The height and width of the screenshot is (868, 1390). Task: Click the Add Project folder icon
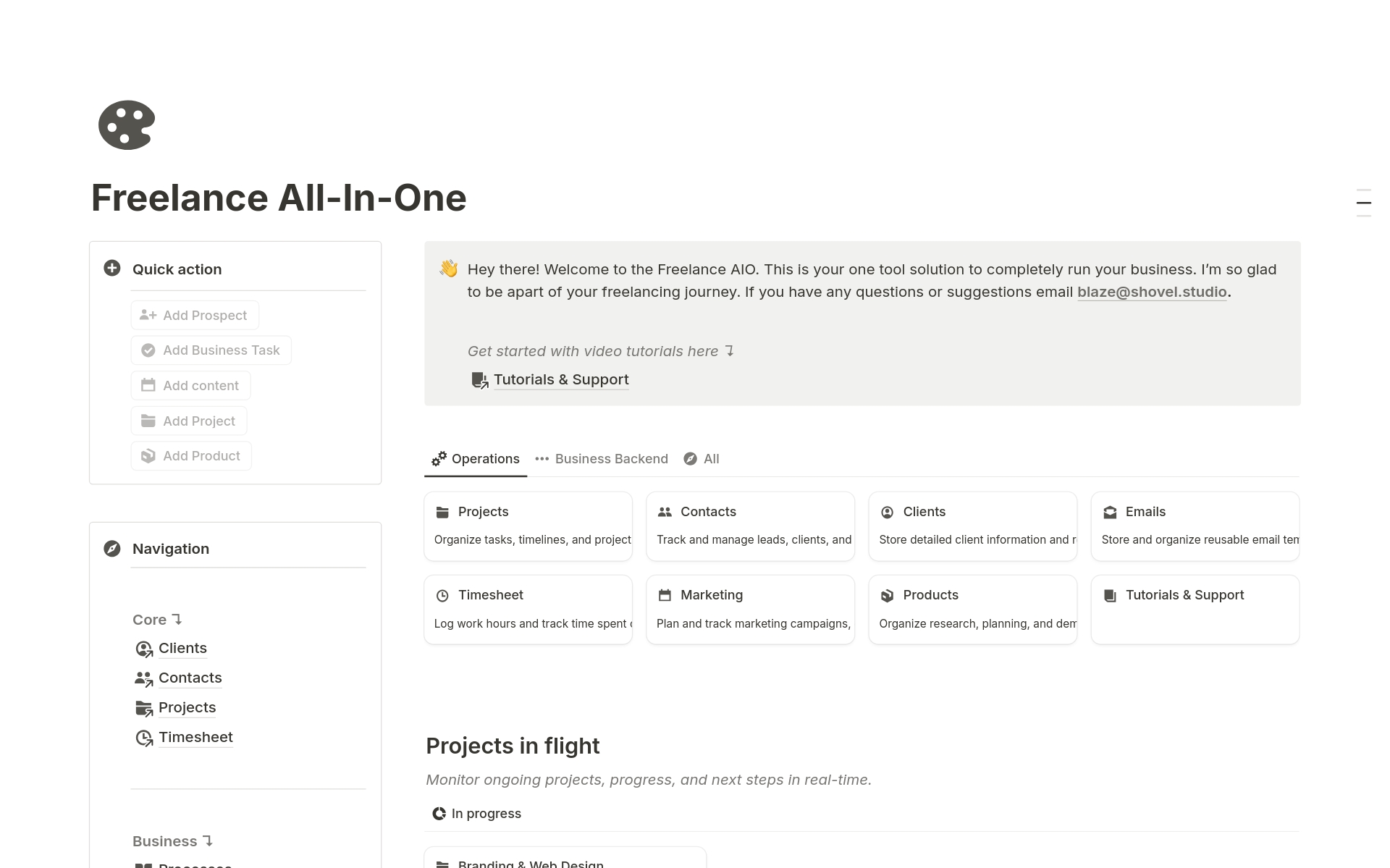[148, 421]
